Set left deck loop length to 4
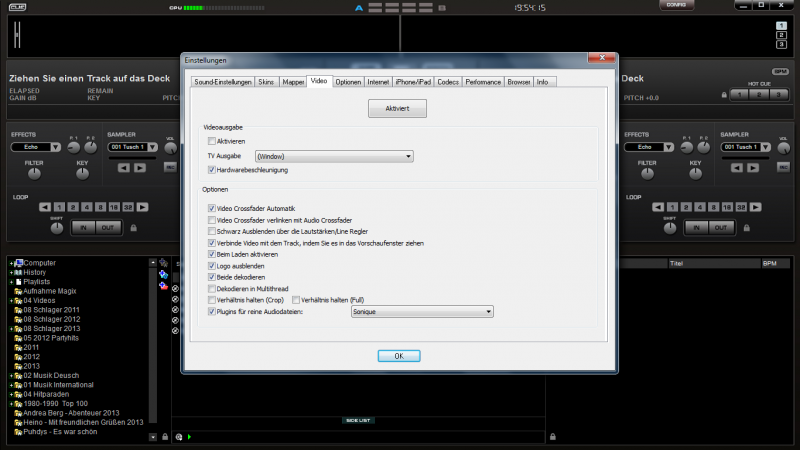The height and width of the screenshot is (450, 800). [87, 207]
